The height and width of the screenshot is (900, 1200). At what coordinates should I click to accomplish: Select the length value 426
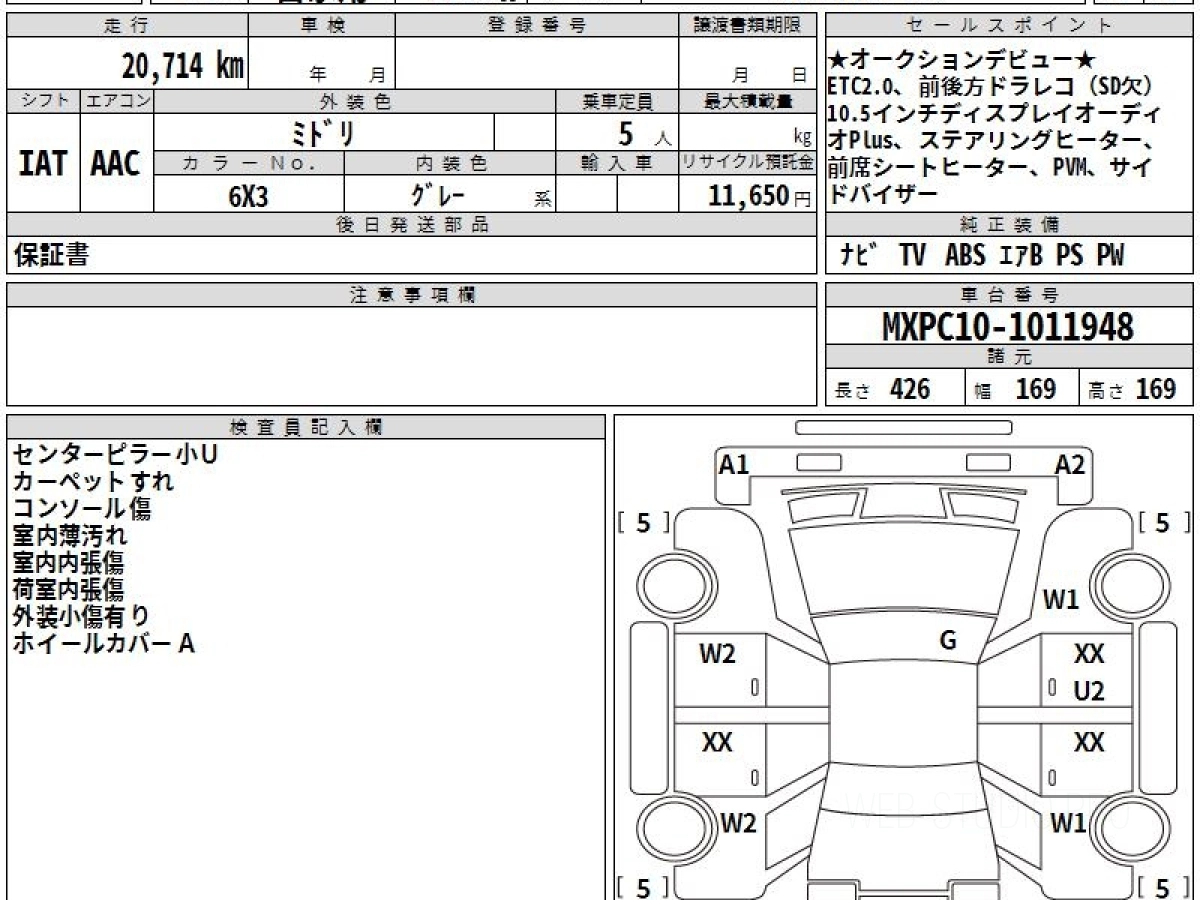pos(909,389)
